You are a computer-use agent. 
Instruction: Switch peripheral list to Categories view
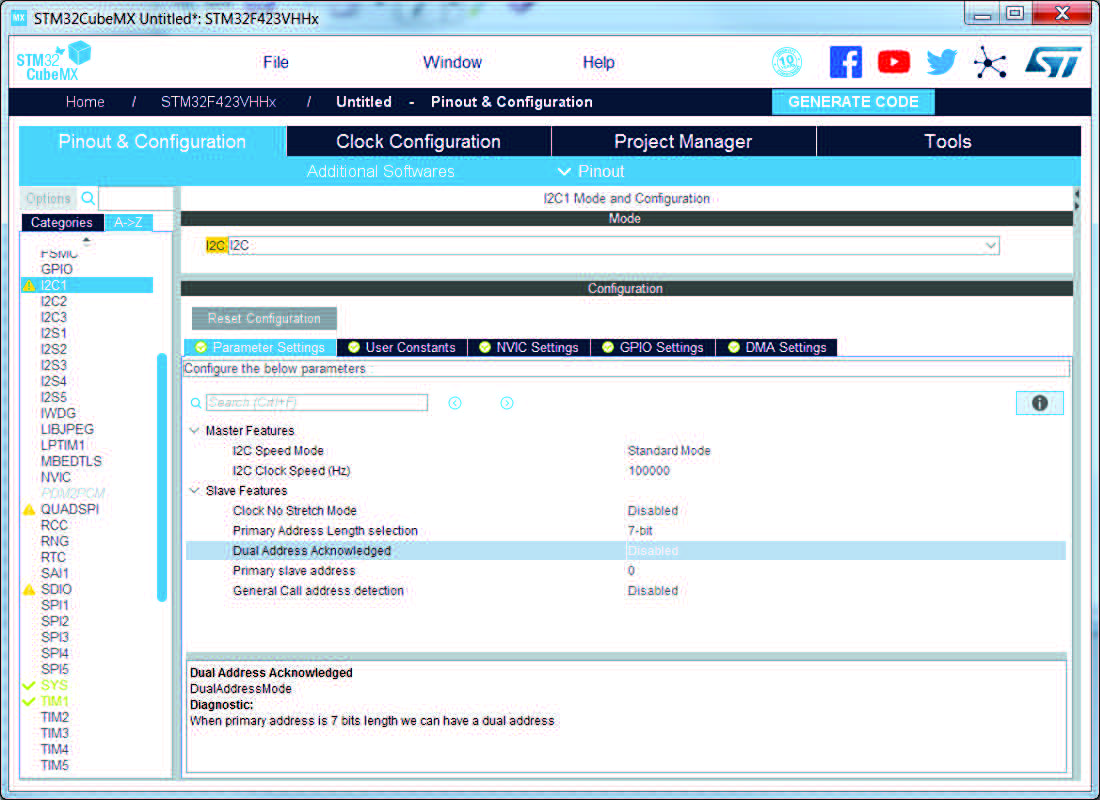click(62, 222)
